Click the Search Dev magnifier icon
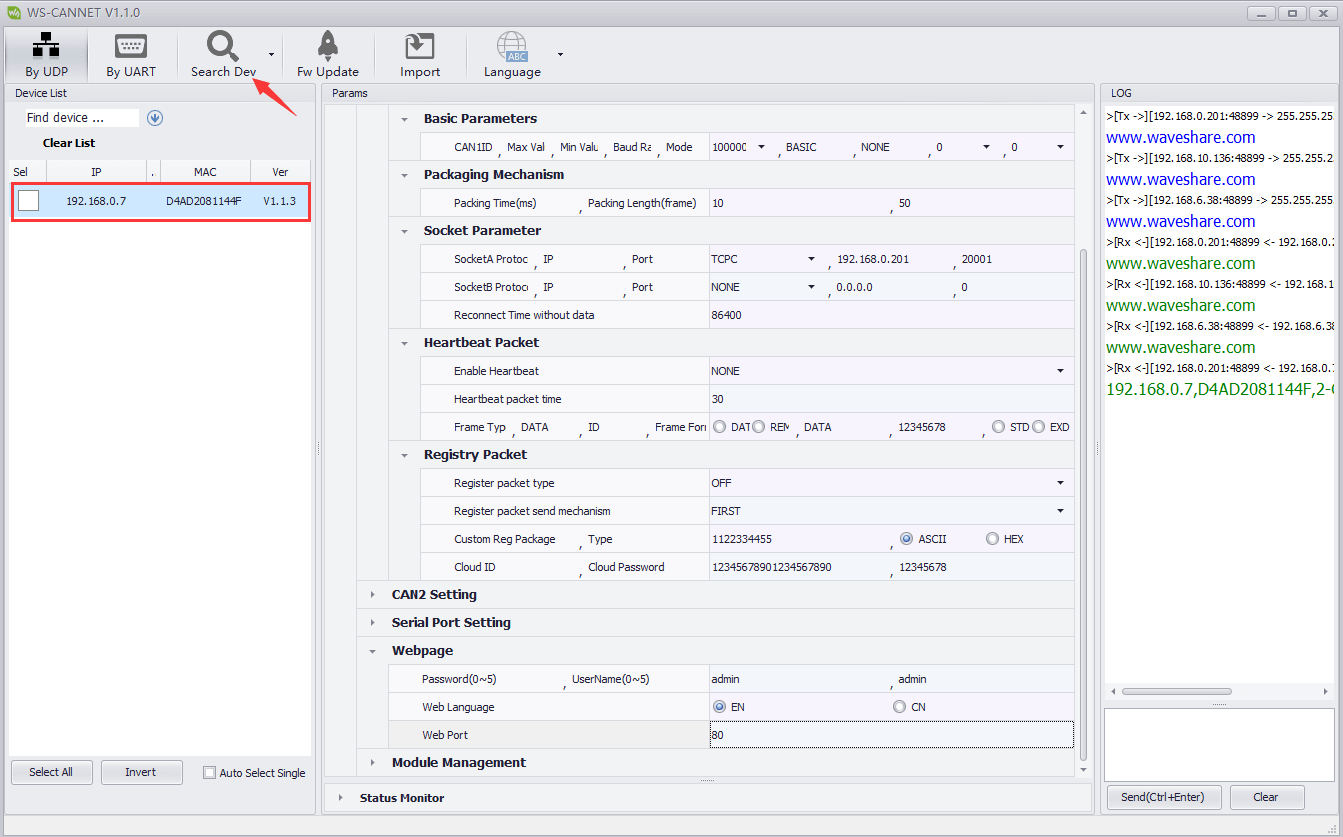This screenshot has width=1343, height=837. click(222, 46)
